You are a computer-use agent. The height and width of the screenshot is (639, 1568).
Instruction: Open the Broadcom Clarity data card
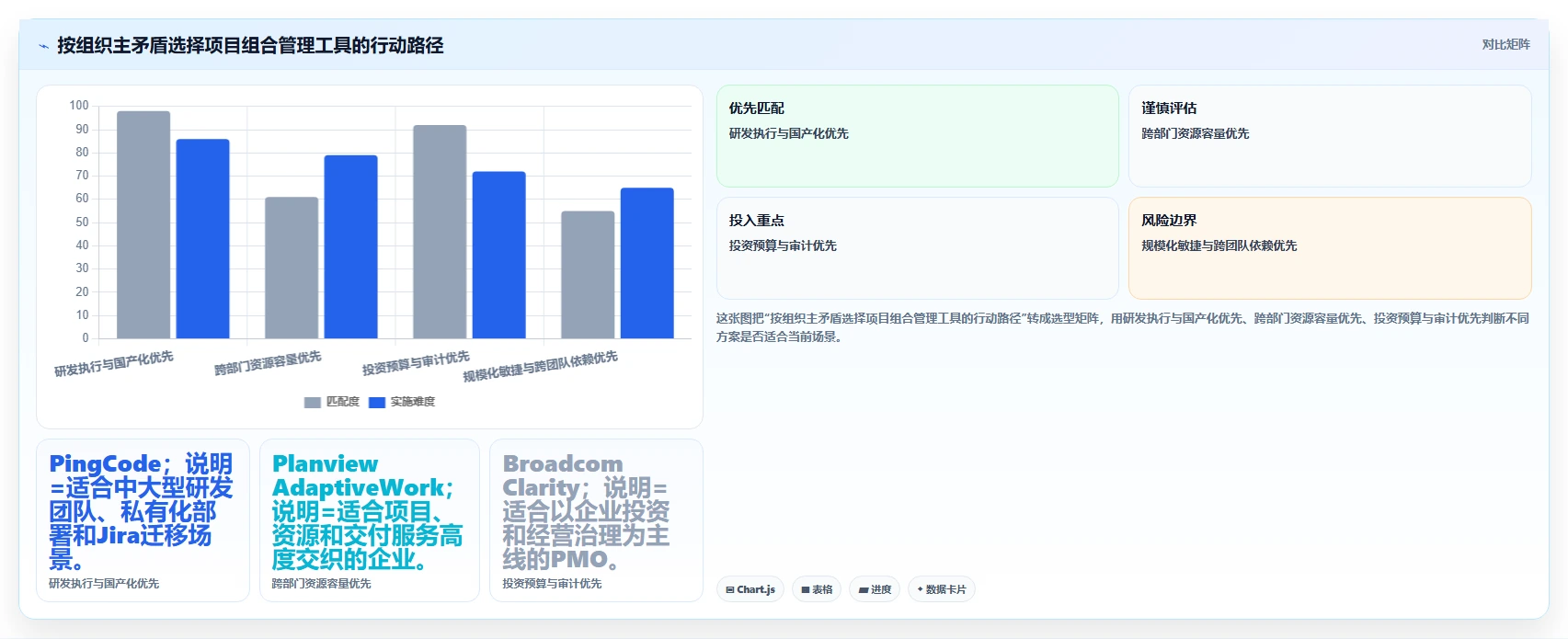(x=596, y=520)
